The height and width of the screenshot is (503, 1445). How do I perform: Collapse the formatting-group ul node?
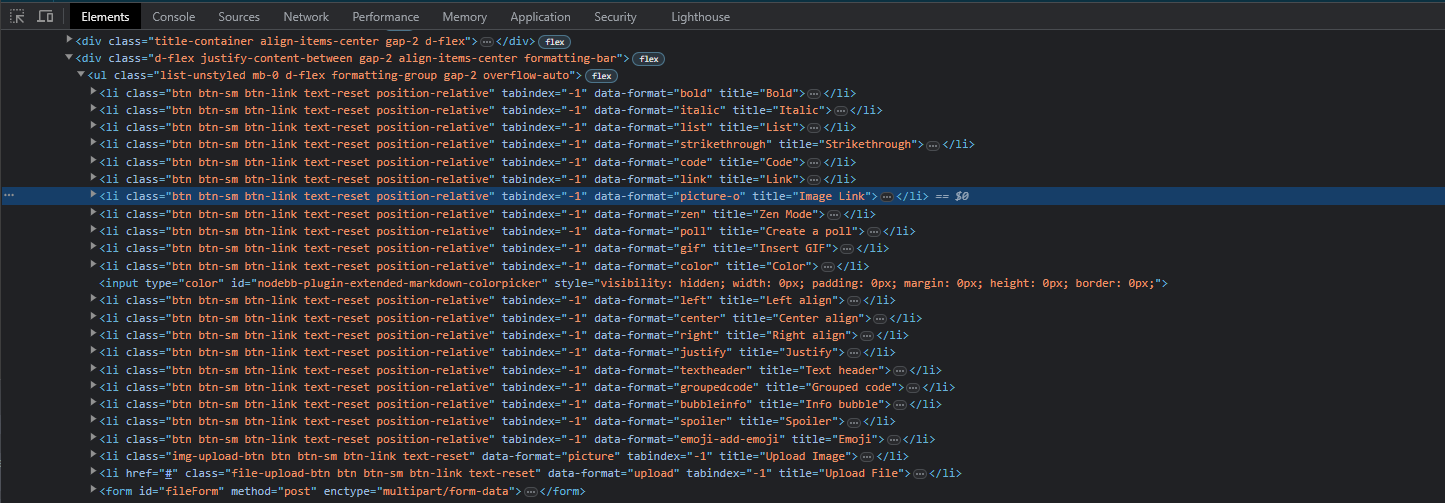click(x=82, y=76)
